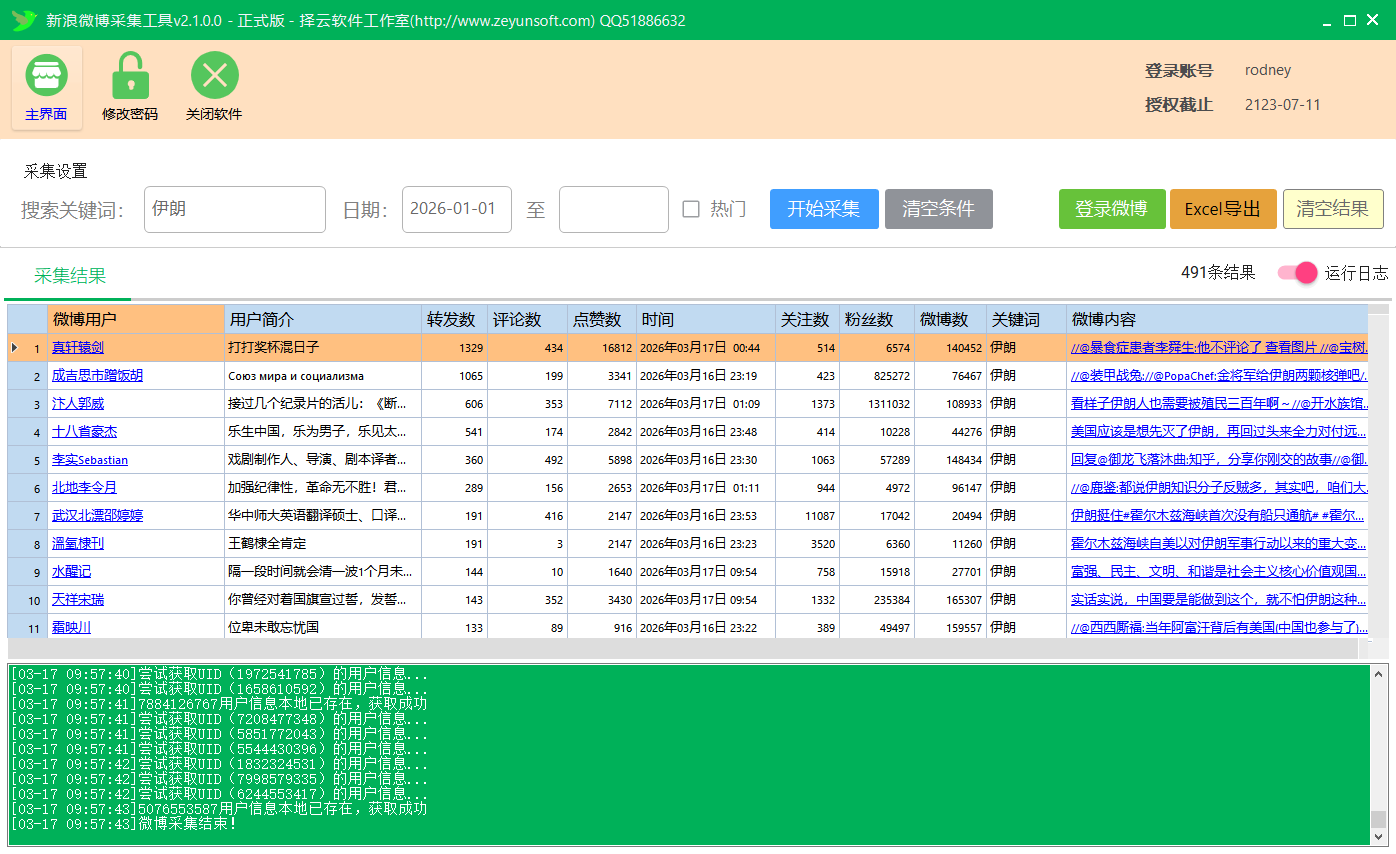Screen dimensions: 1396x854
Task: Click the bird logo in the title bar
Action: coord(24,19)
